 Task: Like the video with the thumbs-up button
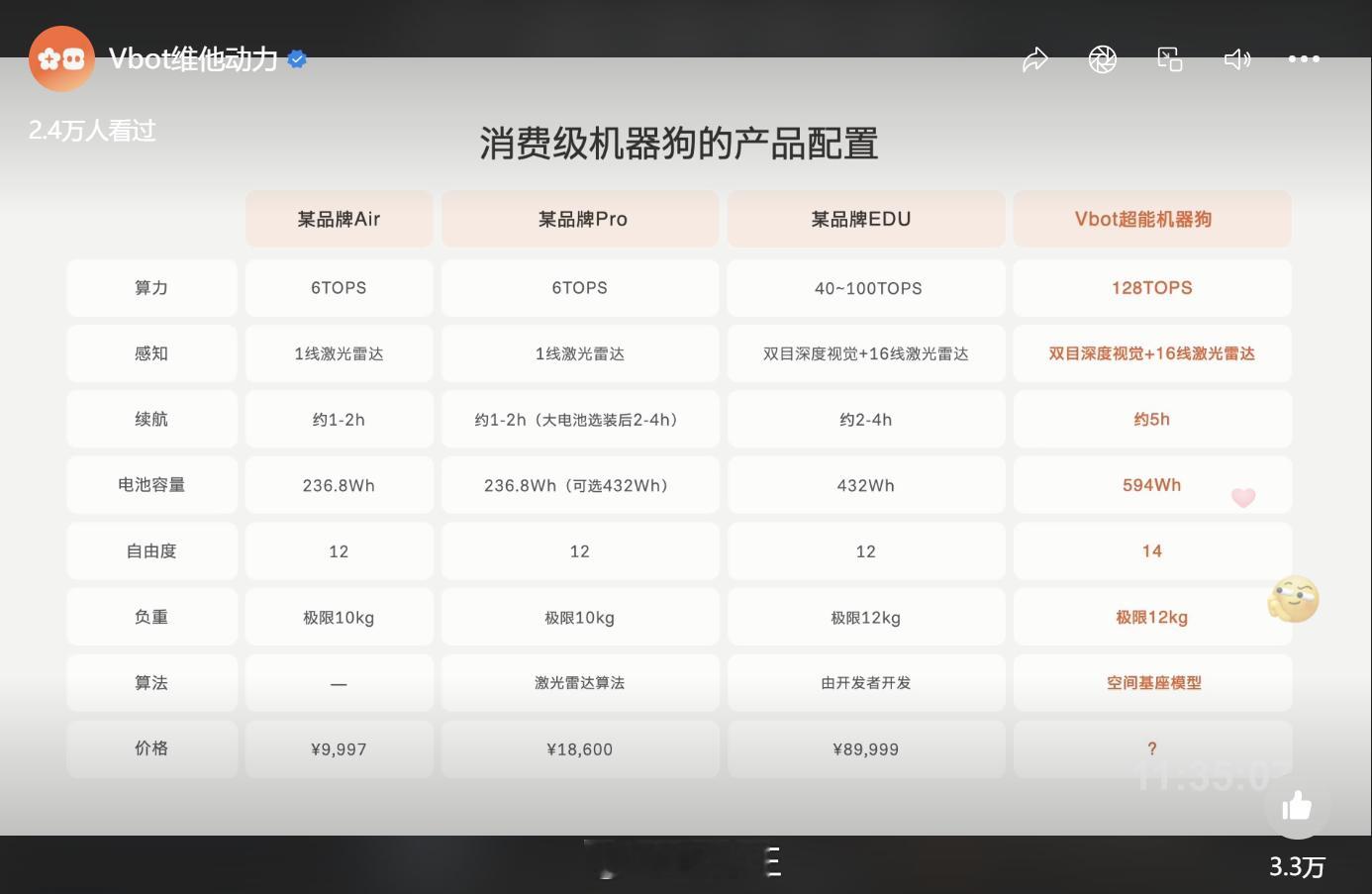coord(1297,806)
